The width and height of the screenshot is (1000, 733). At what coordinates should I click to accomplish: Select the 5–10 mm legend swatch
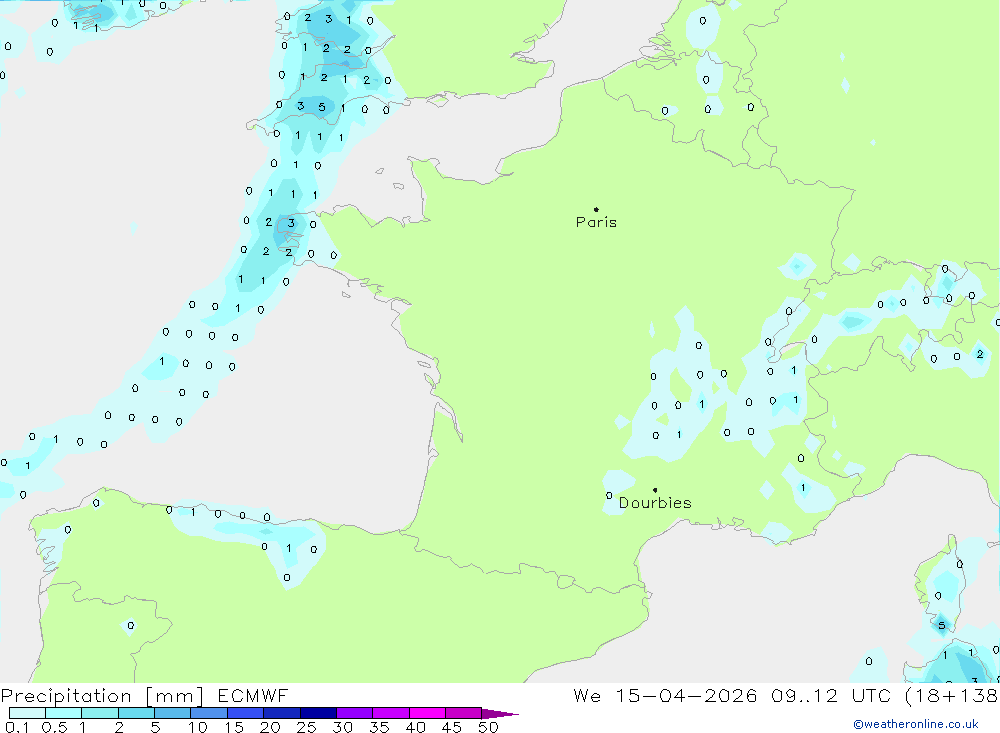(x=172, y=713)
